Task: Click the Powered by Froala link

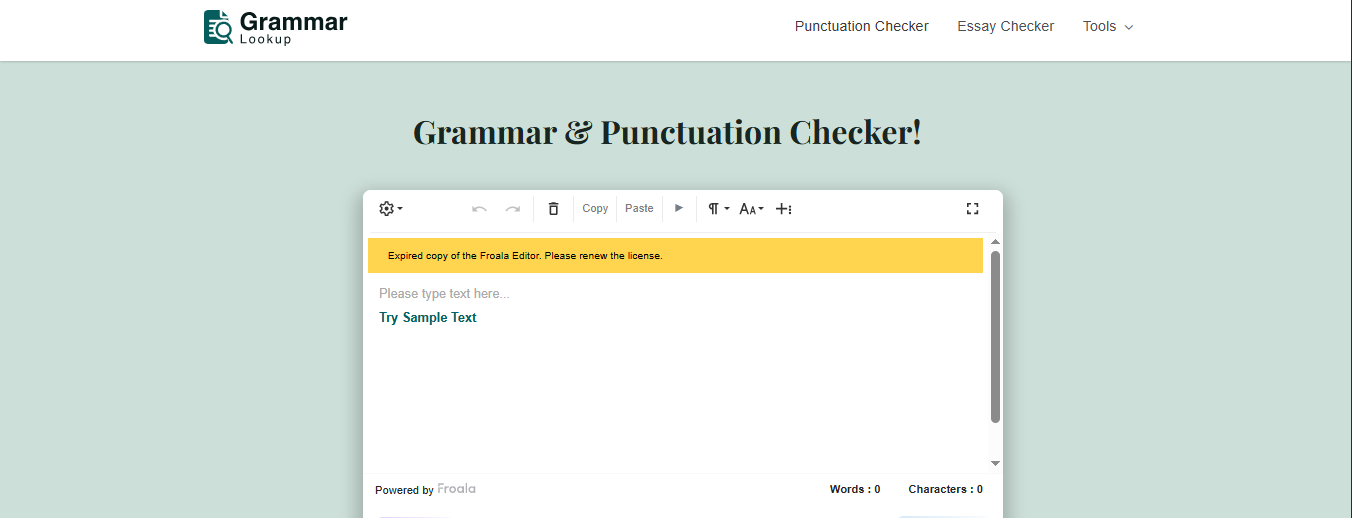Action: (x=425, y=490)
